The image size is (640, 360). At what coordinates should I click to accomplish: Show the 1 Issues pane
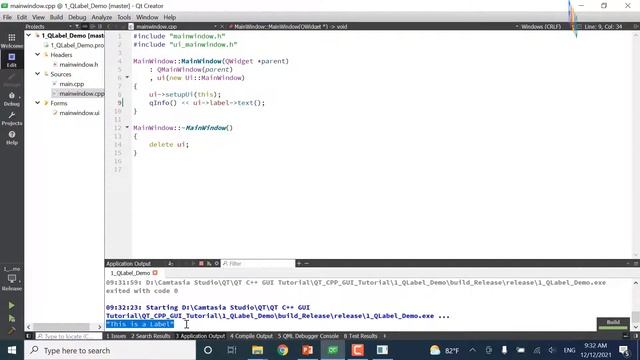pyautogui.click(x=116, y=336)
